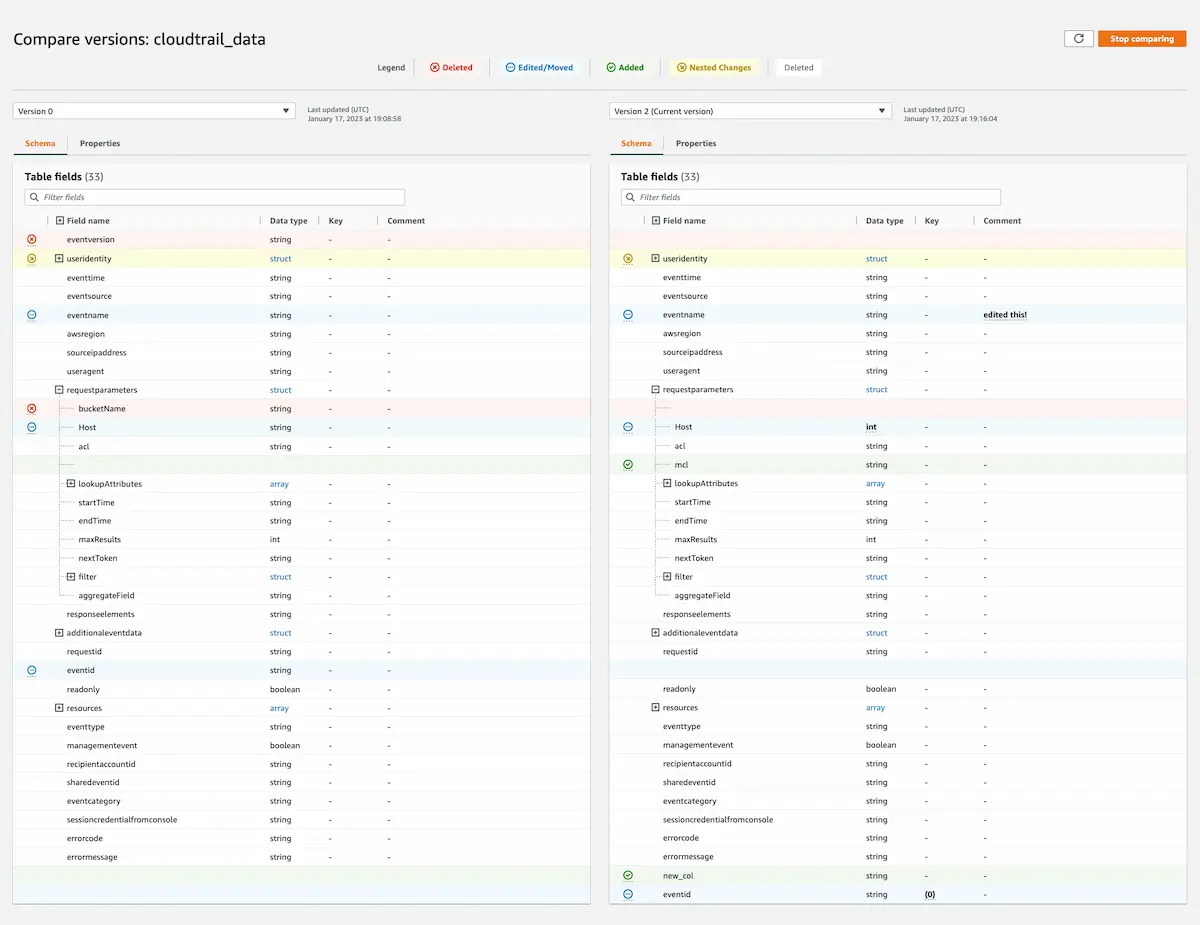Click the edited icon beside eventname row
This screenshot has height=925, width=1200.
(29, 314)
